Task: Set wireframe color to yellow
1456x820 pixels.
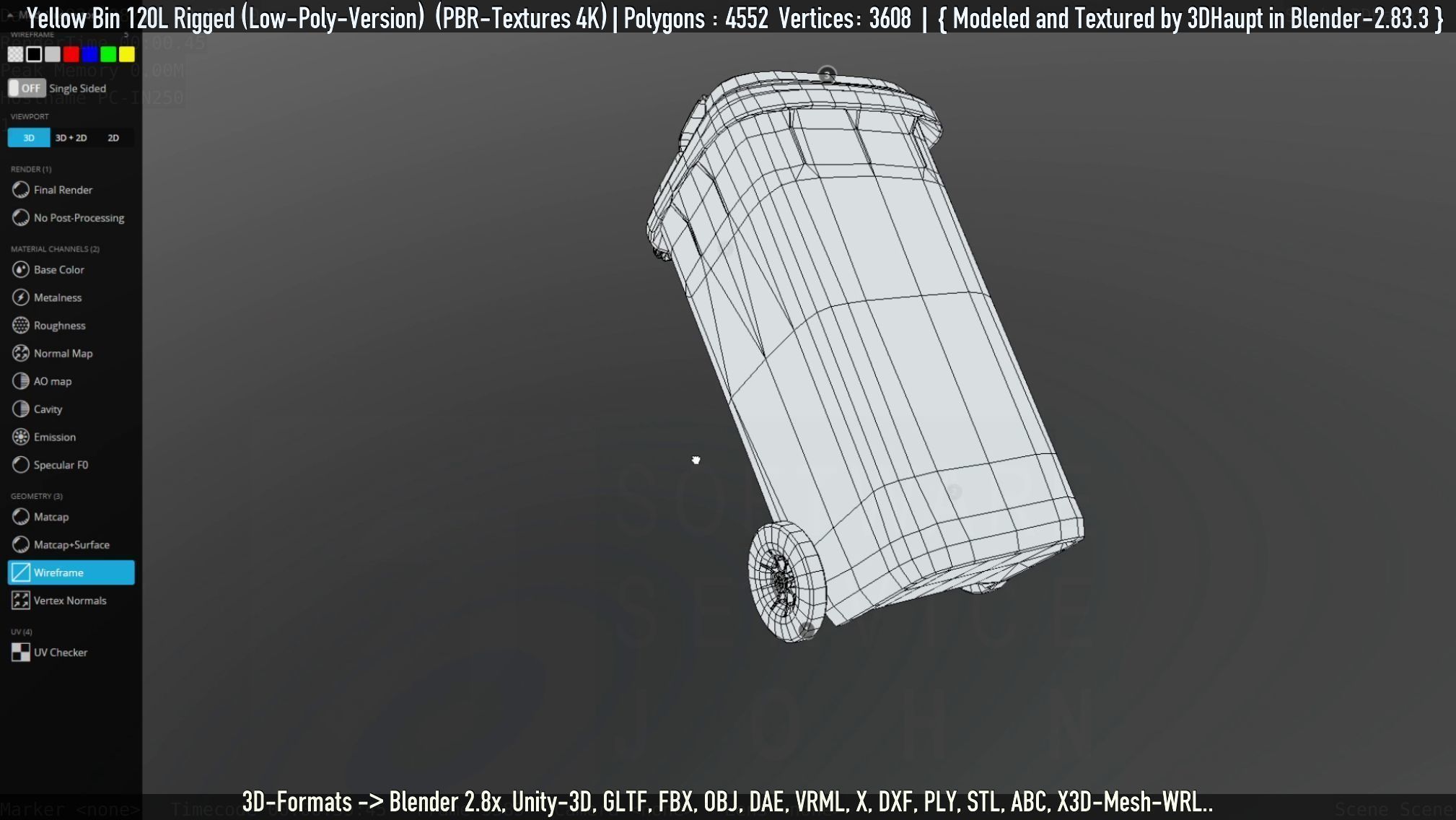Action: pos(127,54)
